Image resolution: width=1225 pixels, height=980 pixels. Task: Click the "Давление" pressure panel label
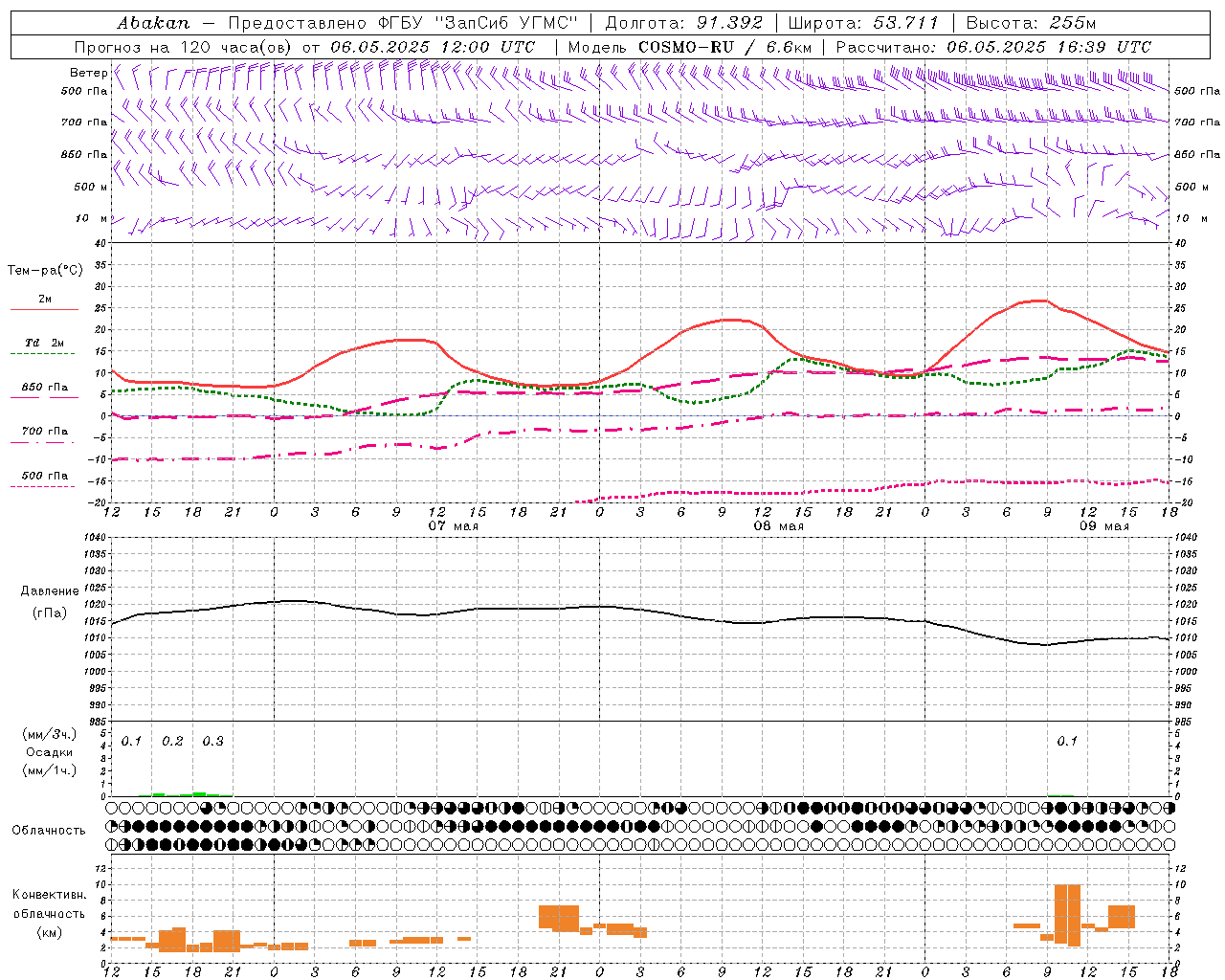point(50,591)
